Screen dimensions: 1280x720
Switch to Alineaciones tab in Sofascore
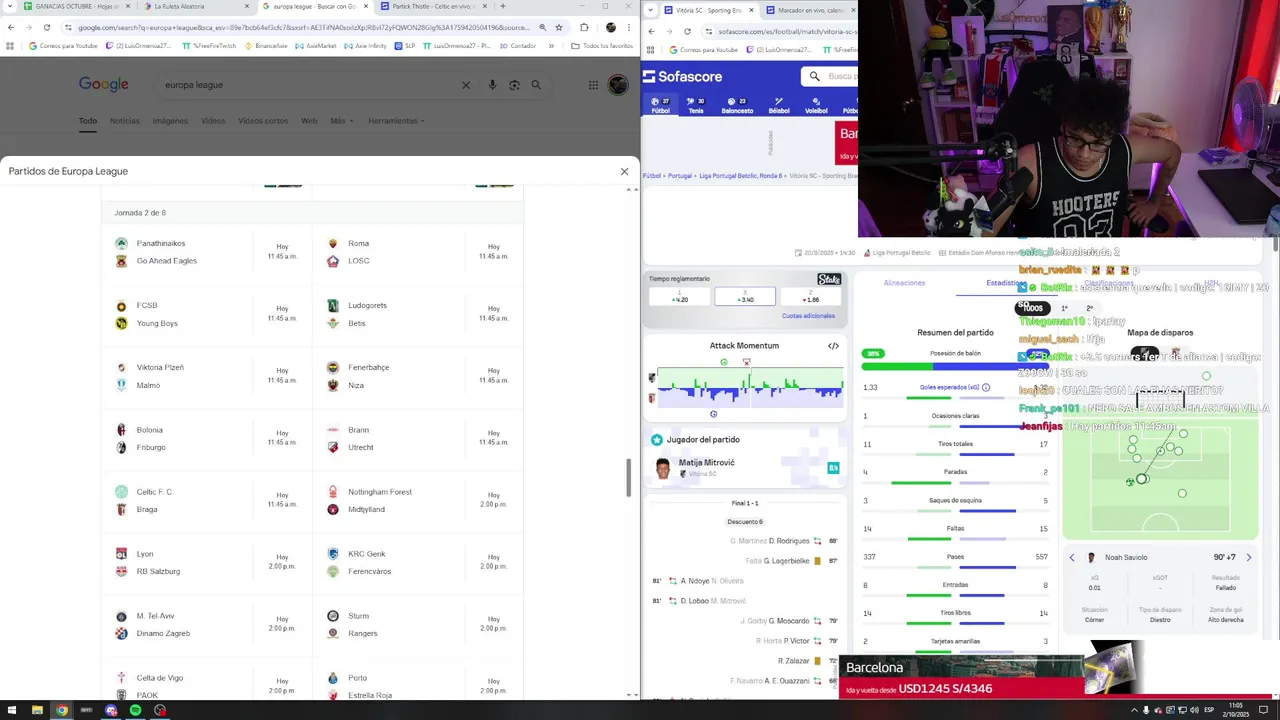tap(904, 283)
